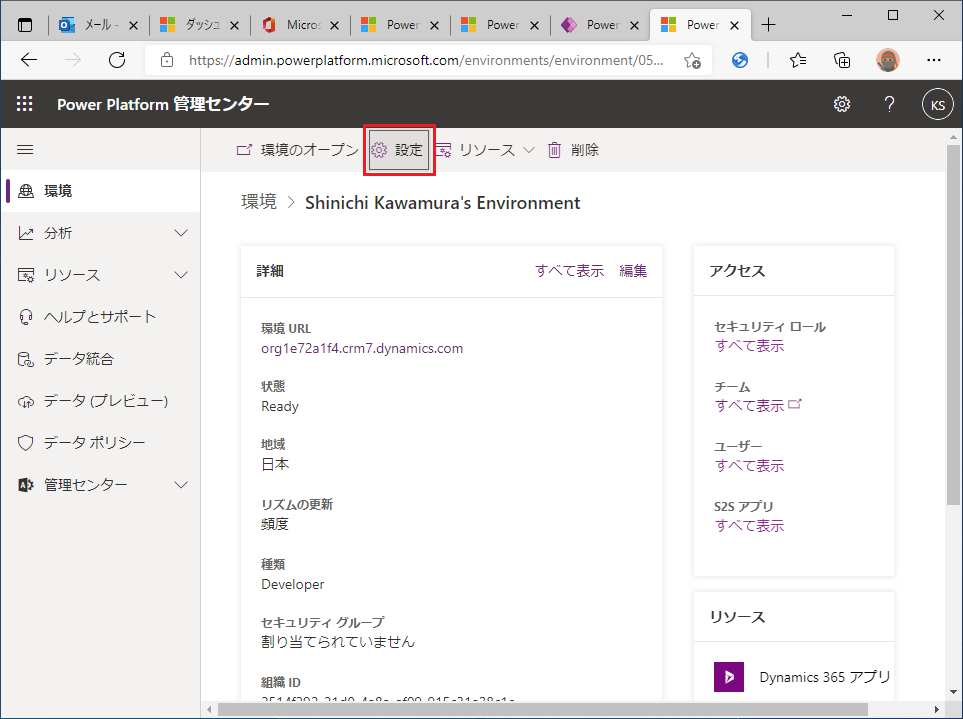Select the Ready 状態 value text
The width and height of the screenshot is (963, 719).
point(279,406)
